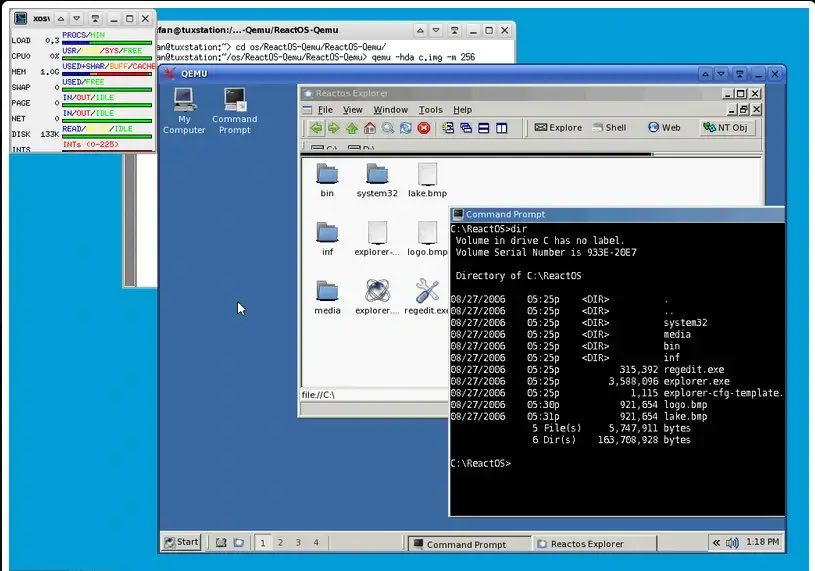Screen dimensions: 815x571
Task: Click the Home icon in explorer toolbar
Action: 370,128
